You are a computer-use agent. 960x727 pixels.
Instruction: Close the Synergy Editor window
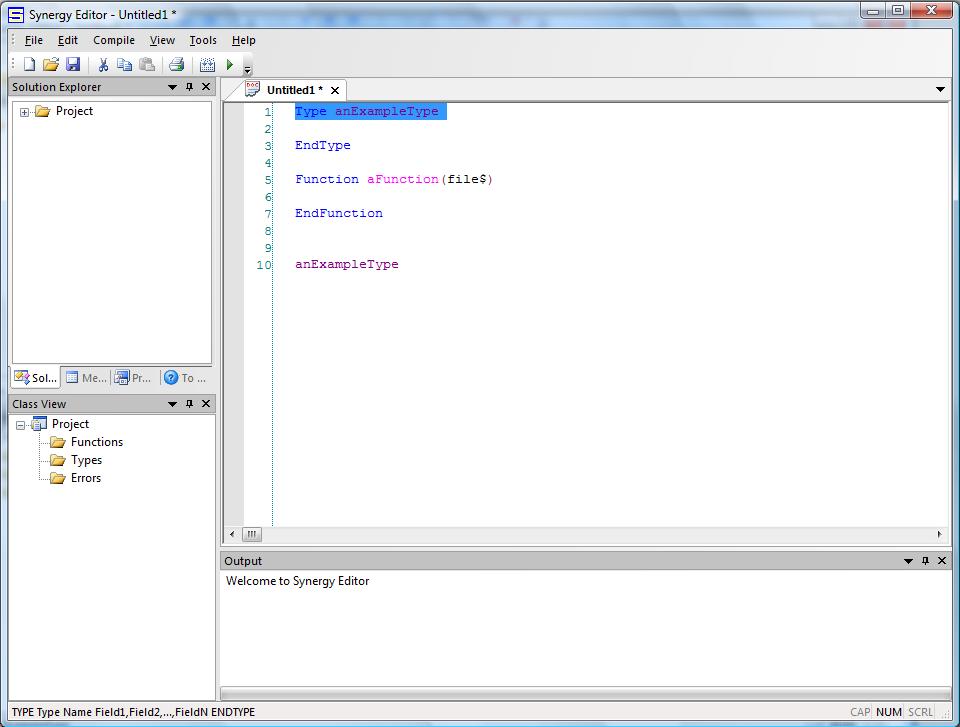point(931,10)
